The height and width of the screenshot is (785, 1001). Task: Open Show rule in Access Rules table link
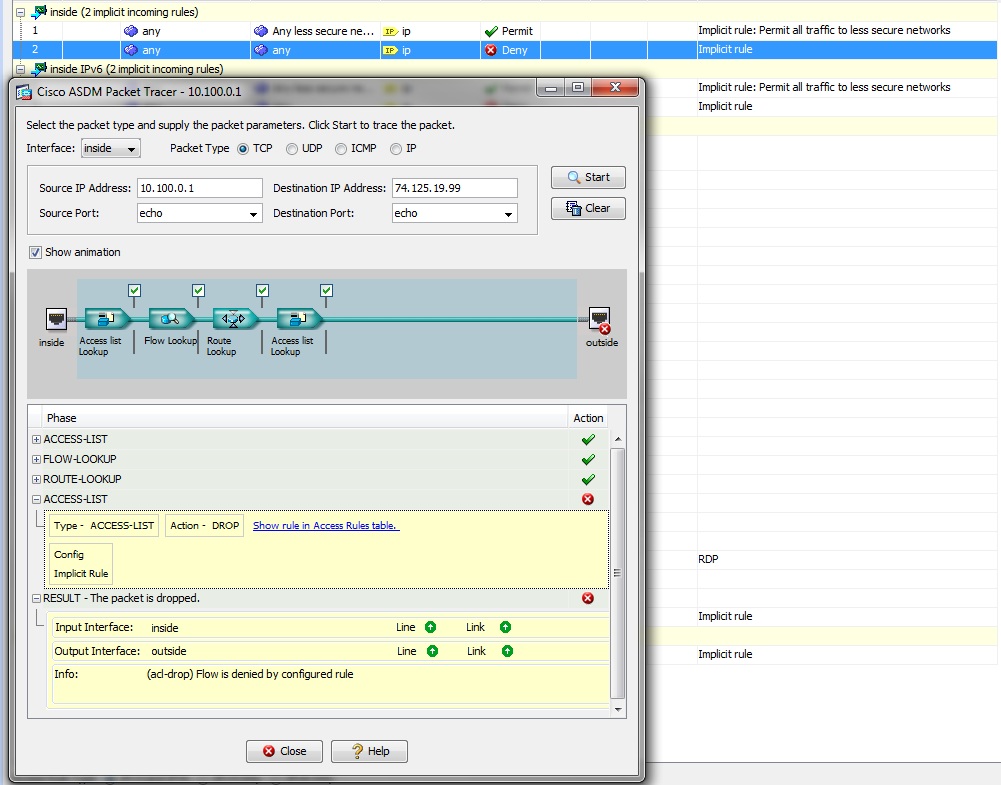click(326, 526)
